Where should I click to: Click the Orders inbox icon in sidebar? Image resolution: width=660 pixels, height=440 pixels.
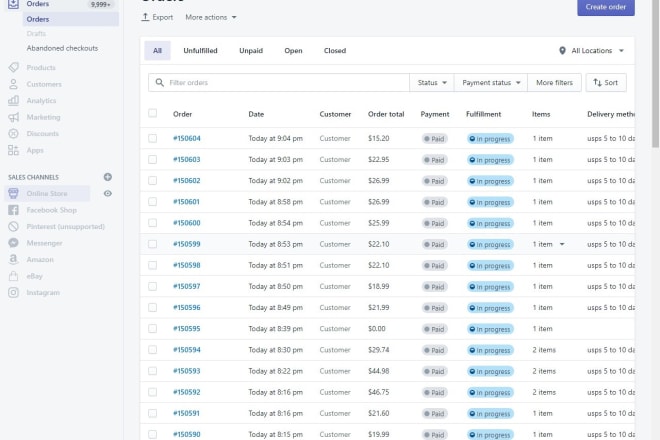tap(13, 4)
